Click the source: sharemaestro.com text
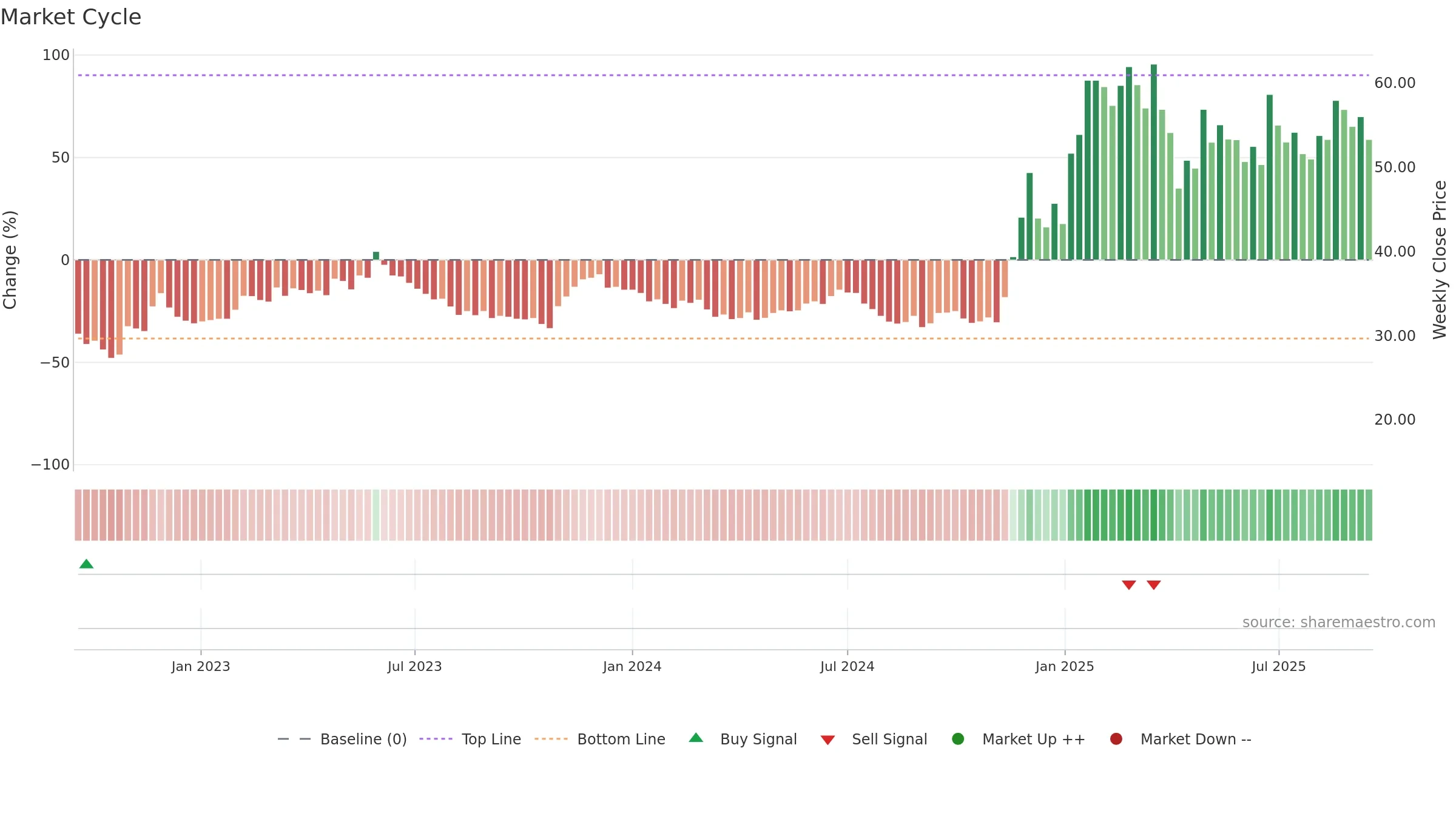Viewport: 1456px width, 819px height. 1339,622
